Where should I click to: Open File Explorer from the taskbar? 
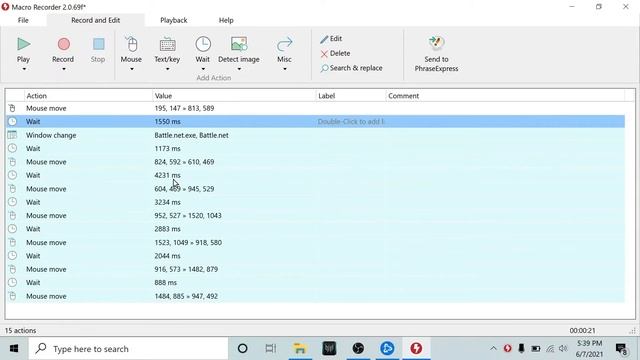pyautogui.click(x=300, y=349)
